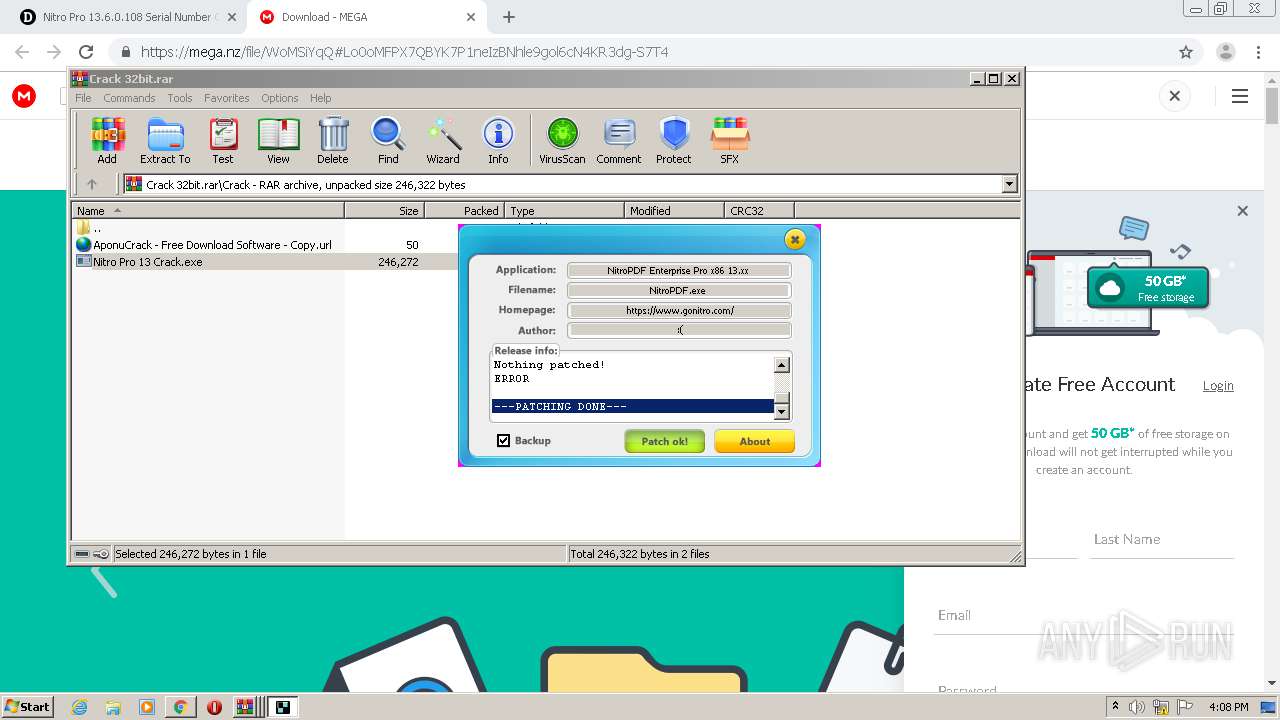Sort by Packed column header
This screenshot has height=720, width=1280.
click(465, 211)
